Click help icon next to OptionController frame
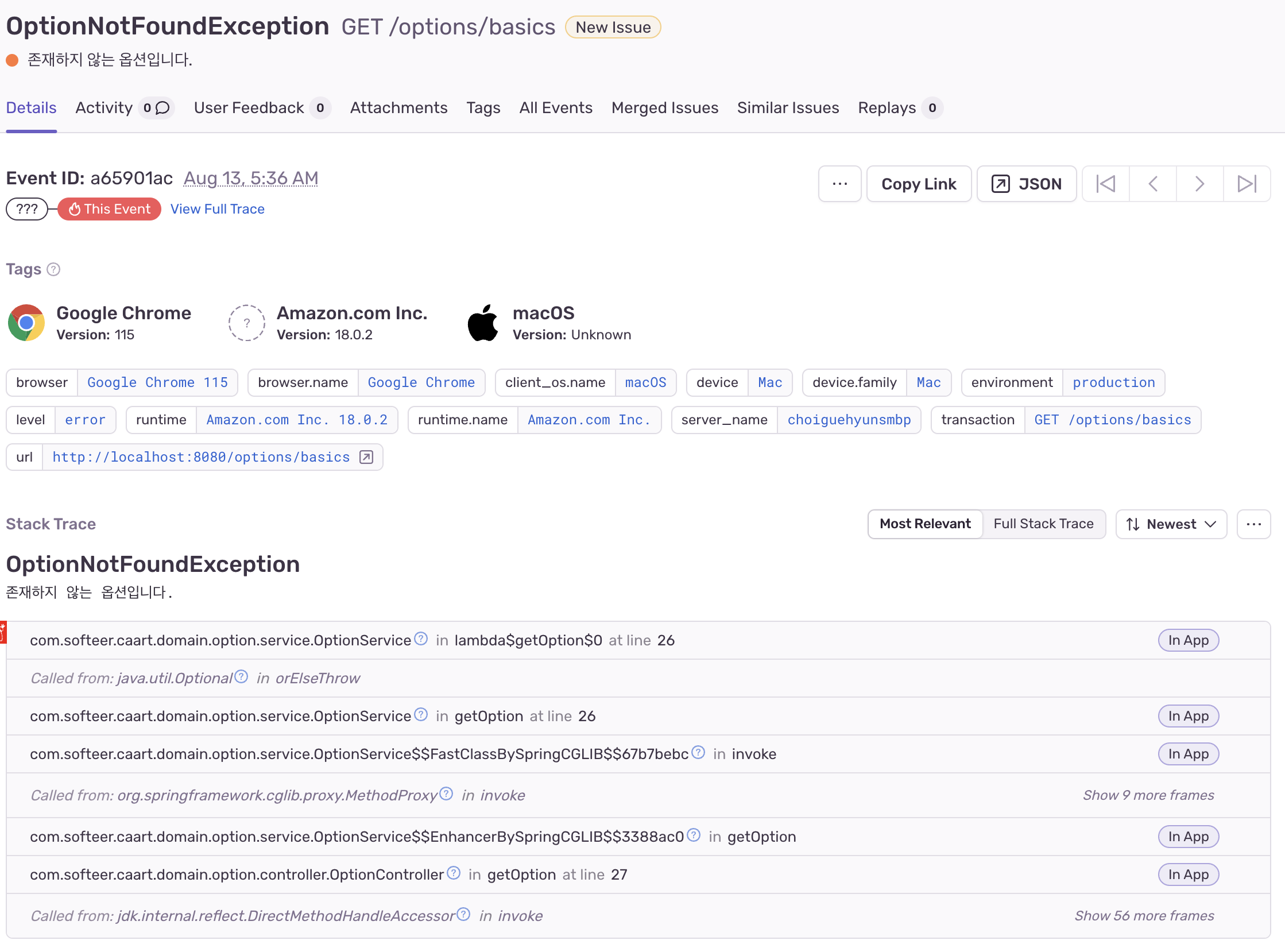This screenshot has height=952, width=1285. click(x=454, y=873)
